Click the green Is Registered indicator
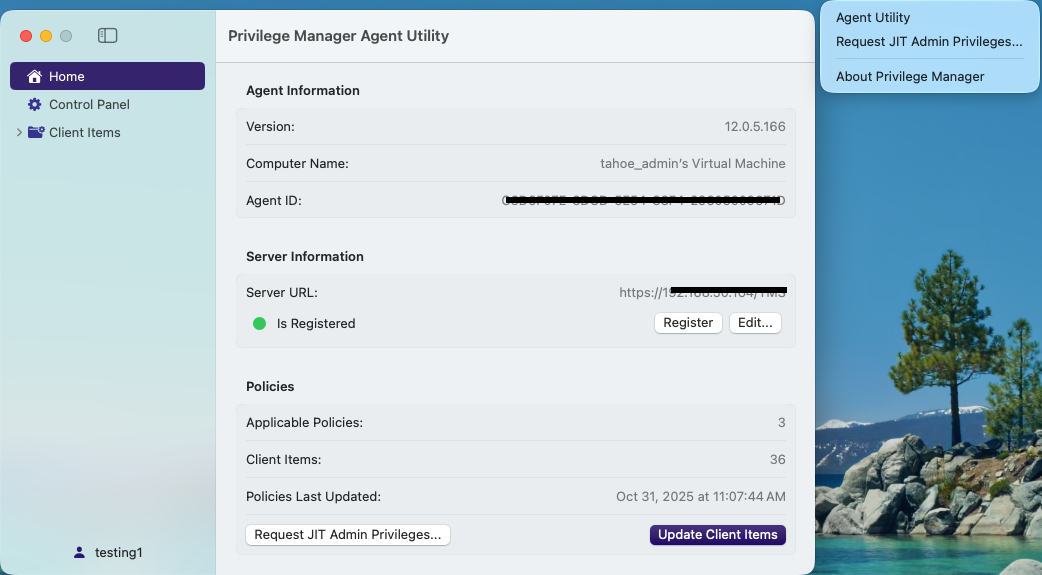Viewport: 1042px width, 575px height. click(x=260, y=324)
